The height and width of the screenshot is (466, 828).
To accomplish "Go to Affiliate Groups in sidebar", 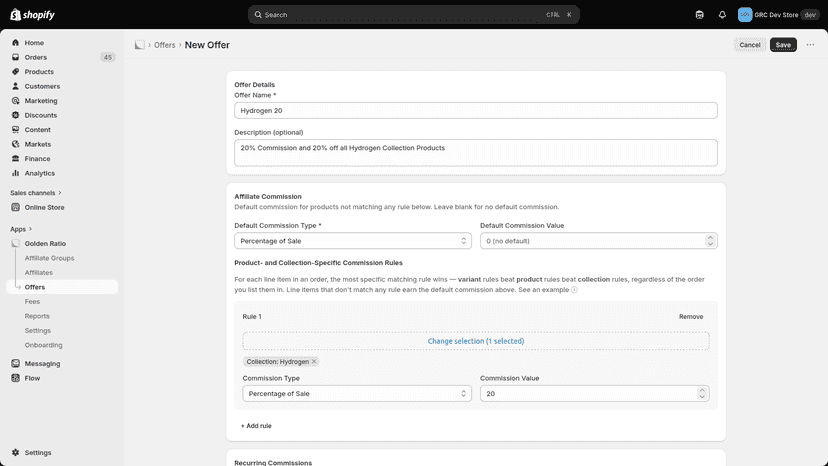I will 49,258.
